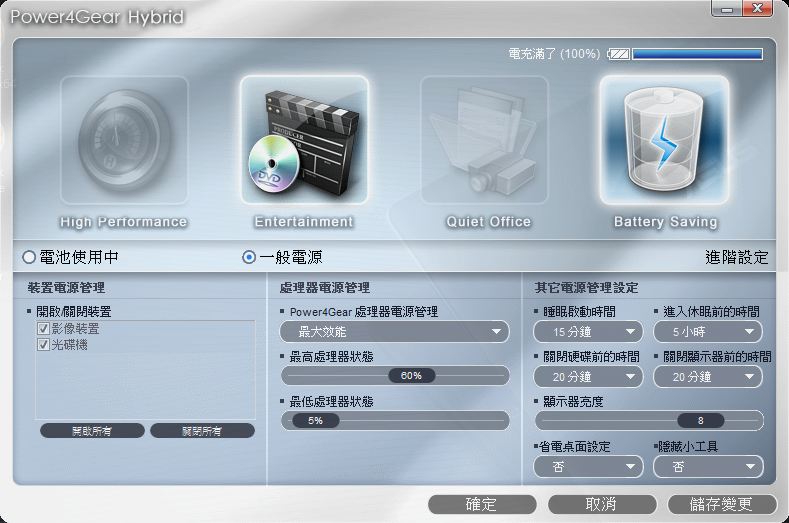Choose the Entertainment clapperboard icon
The width and height of the screenshot is (789, 523).
(x=304, y=141)
